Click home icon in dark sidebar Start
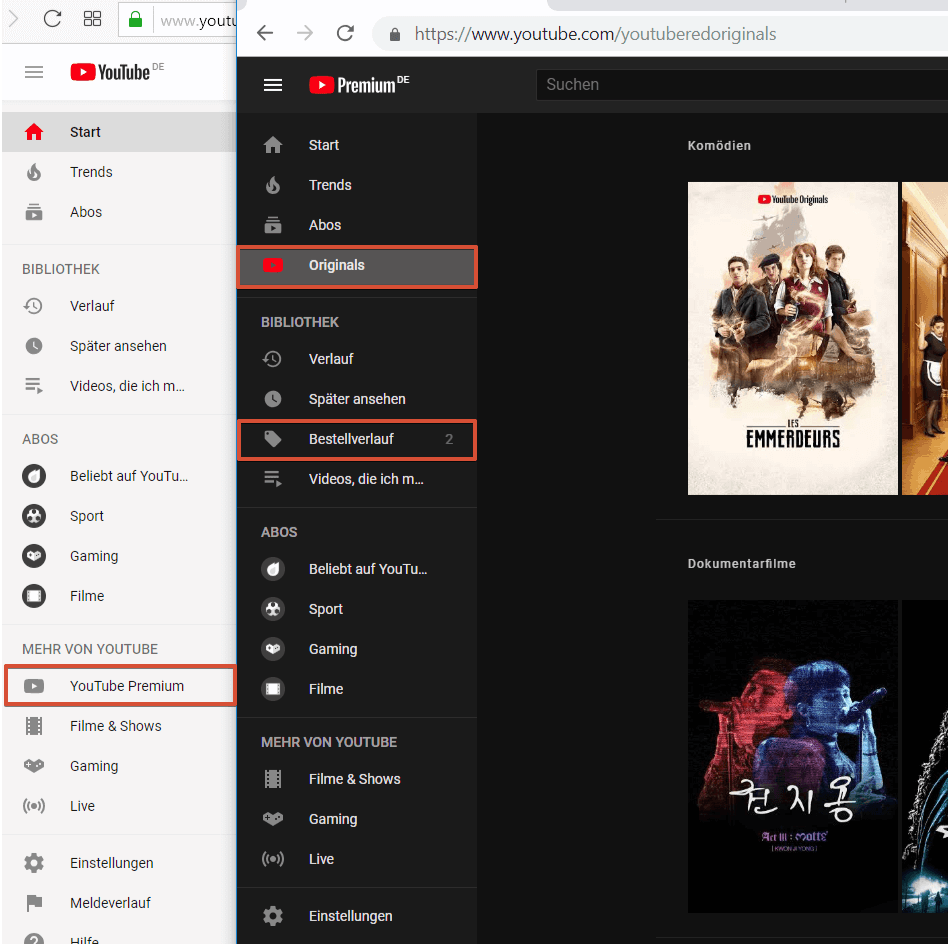948x944 pixels. click(273, 145)
